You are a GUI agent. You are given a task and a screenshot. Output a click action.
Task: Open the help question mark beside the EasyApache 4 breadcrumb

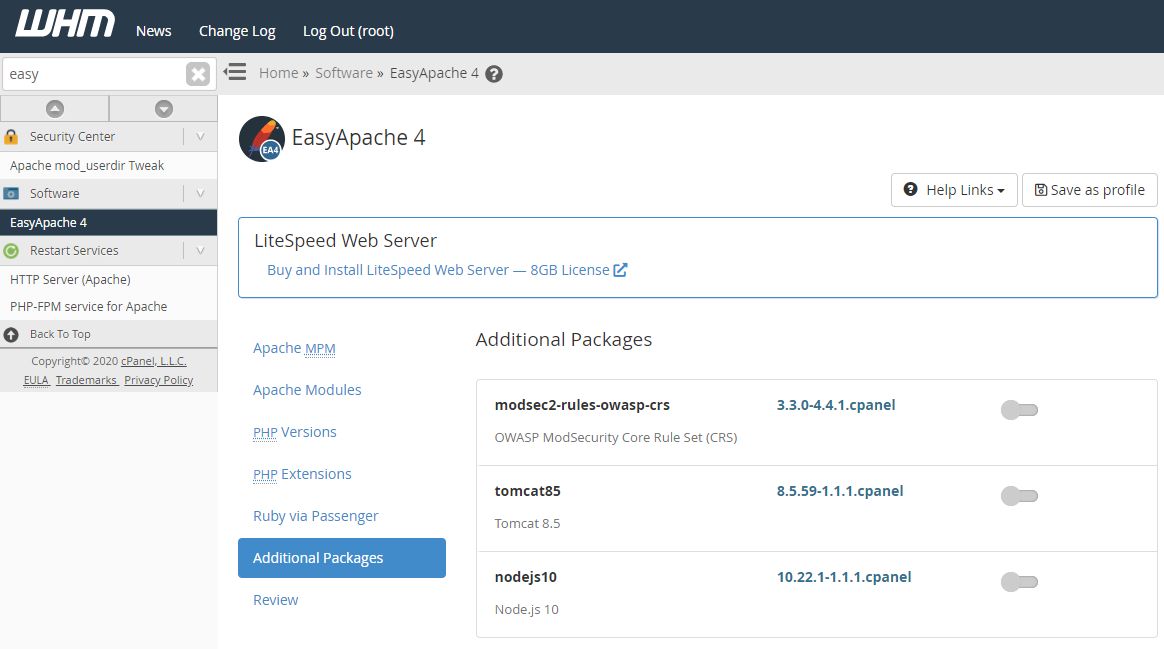pos(494,74)
